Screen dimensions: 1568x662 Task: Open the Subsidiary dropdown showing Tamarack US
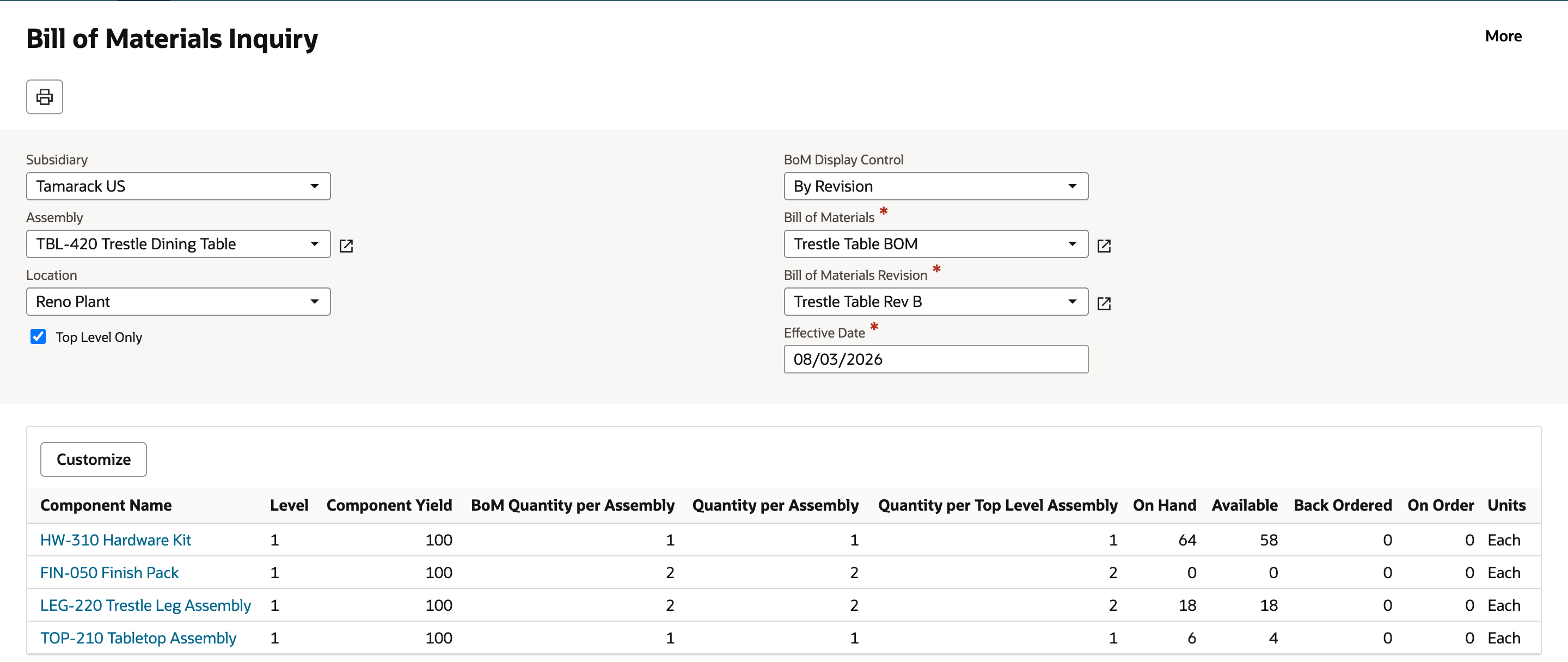(179, 186)
